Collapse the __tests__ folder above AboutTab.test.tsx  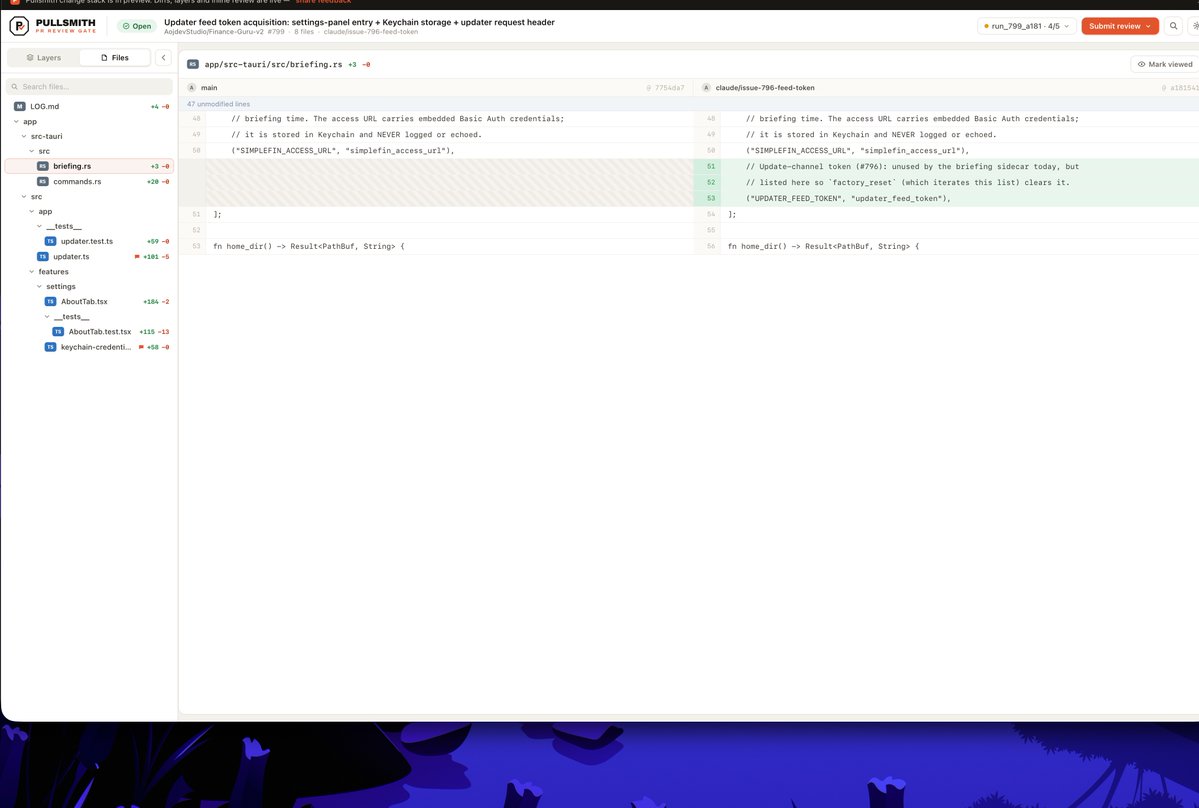(x=47, y=316)
